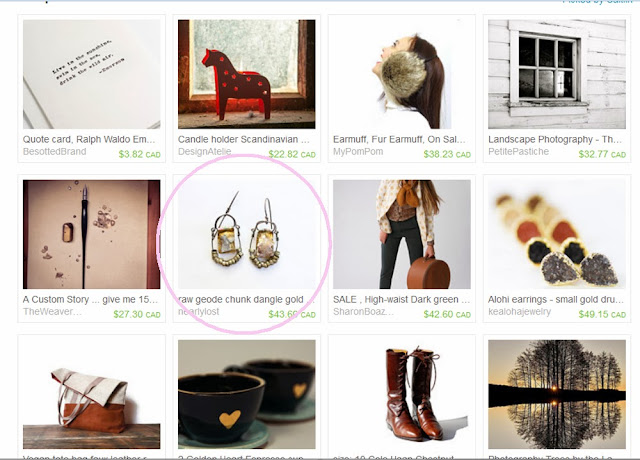Click the golden heart espresso cups image
The height and width of the screenshot is (460, 640).
[x=247, y=394]
